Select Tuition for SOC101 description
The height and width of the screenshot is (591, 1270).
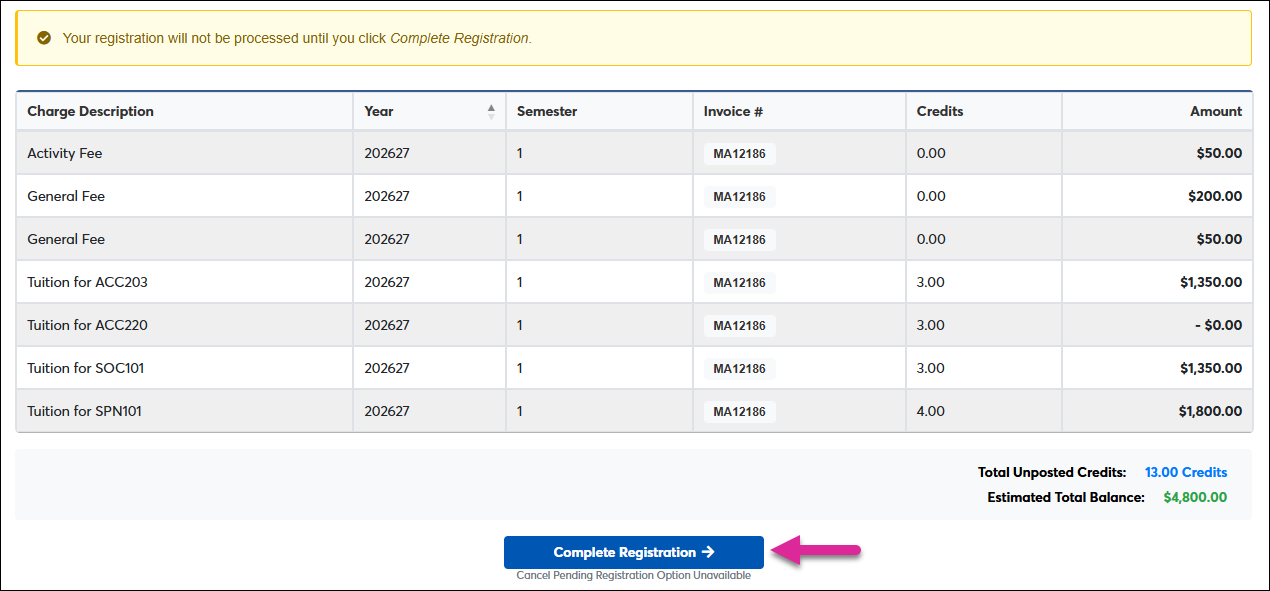tap(86, 368)
